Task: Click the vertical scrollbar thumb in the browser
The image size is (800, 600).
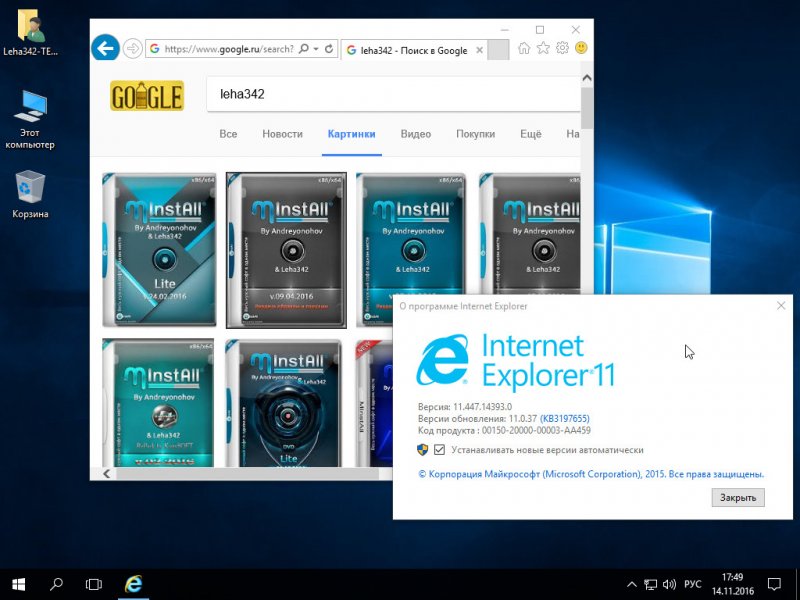Action: pos(587,108)
